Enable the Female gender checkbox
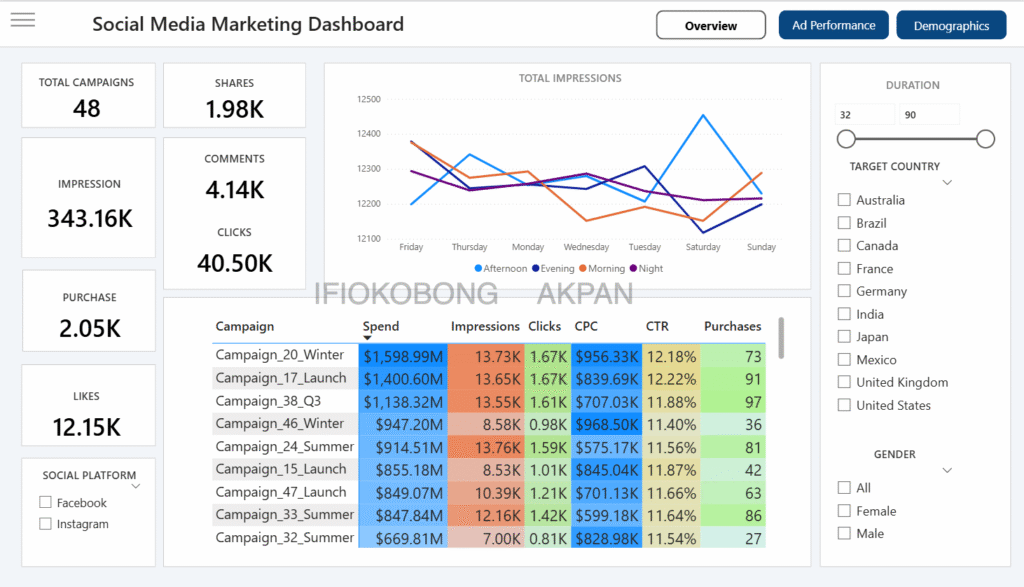1024x587 pixels. coord(845,511)
